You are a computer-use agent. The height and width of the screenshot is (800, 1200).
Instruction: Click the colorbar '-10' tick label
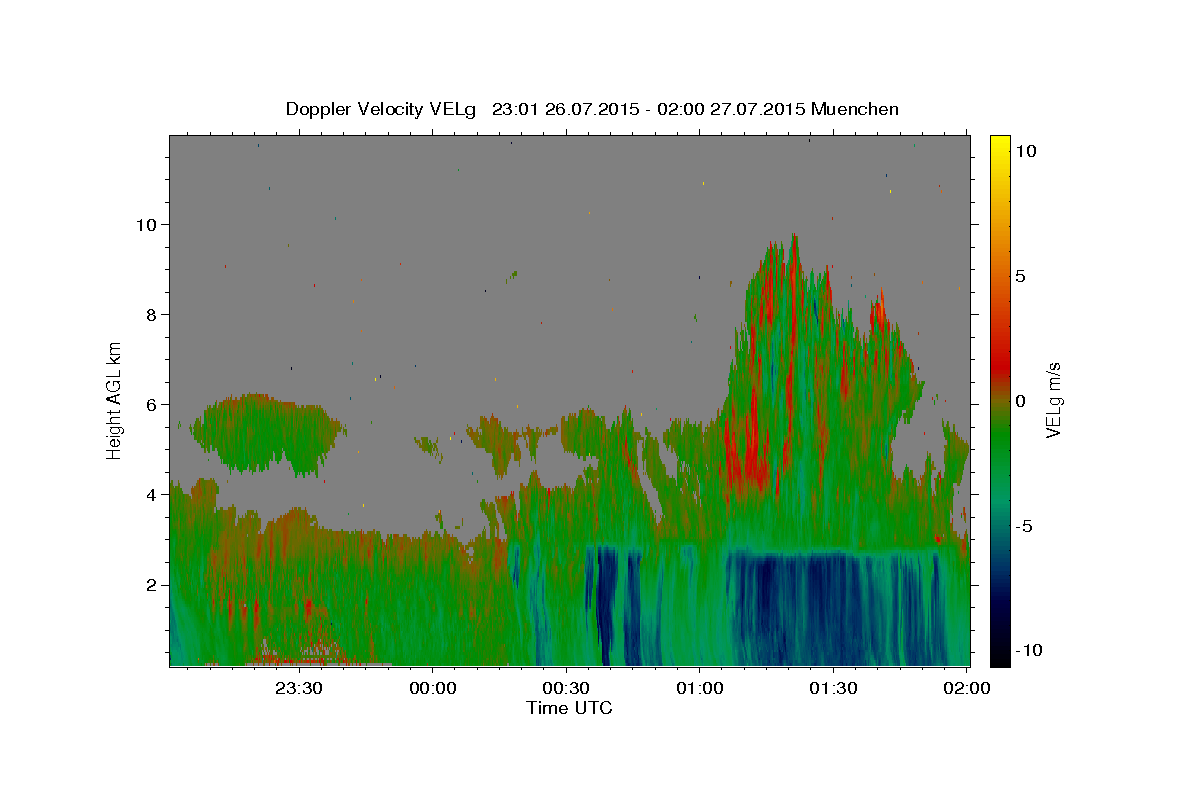point(1031,650)
